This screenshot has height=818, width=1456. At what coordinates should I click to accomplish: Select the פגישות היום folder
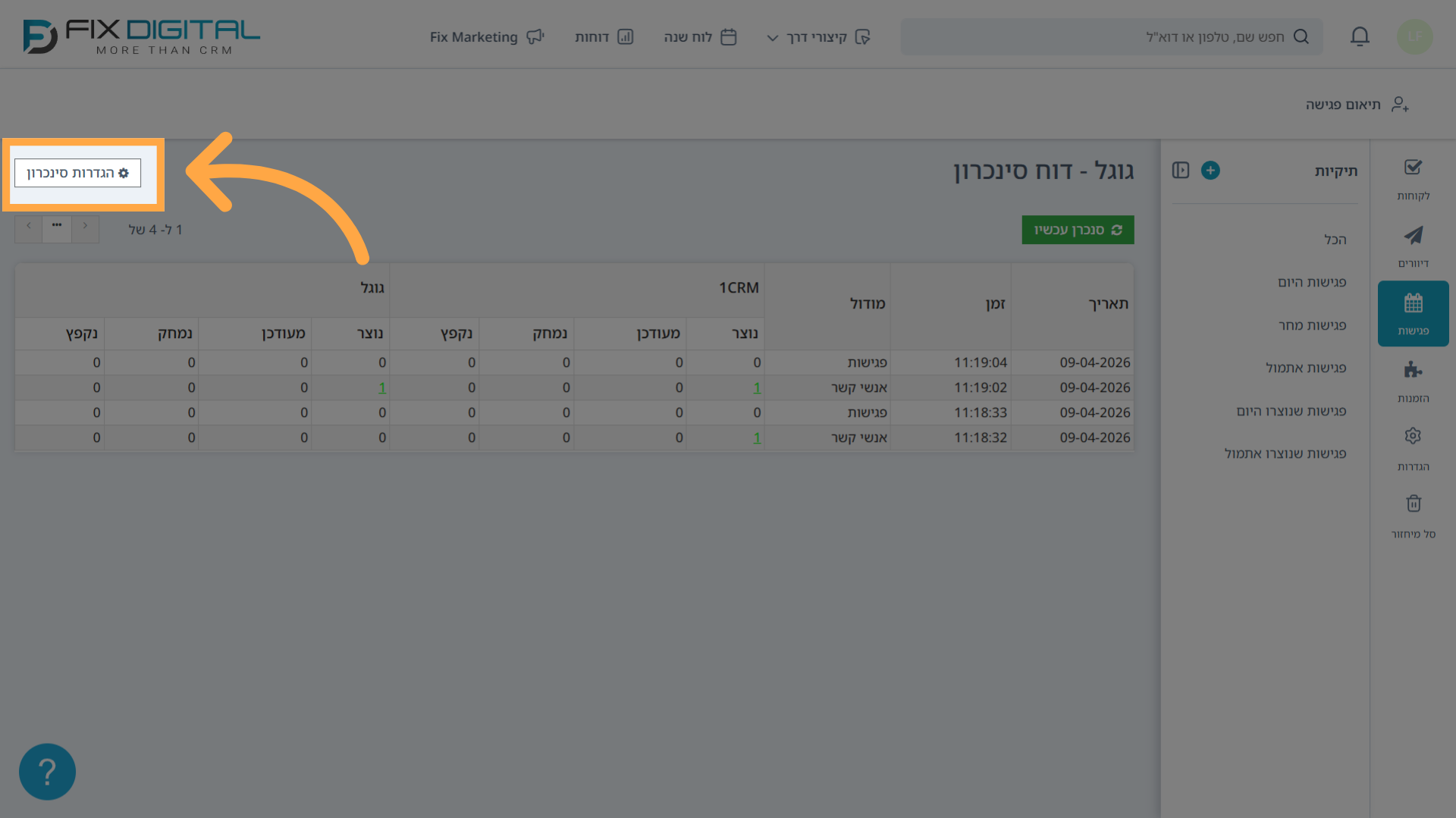click(1312, 282)
